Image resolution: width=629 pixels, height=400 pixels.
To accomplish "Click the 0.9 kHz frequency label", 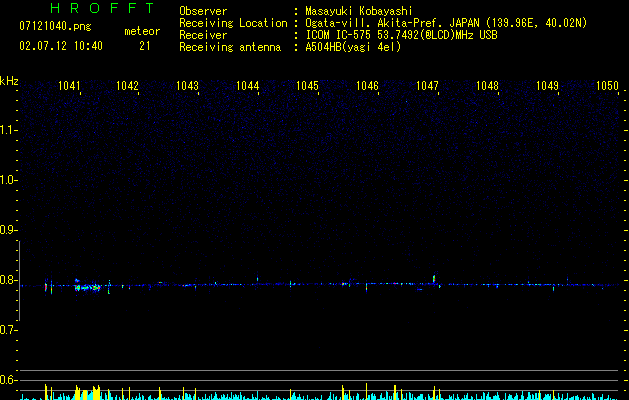I will [x=7, y=230].
